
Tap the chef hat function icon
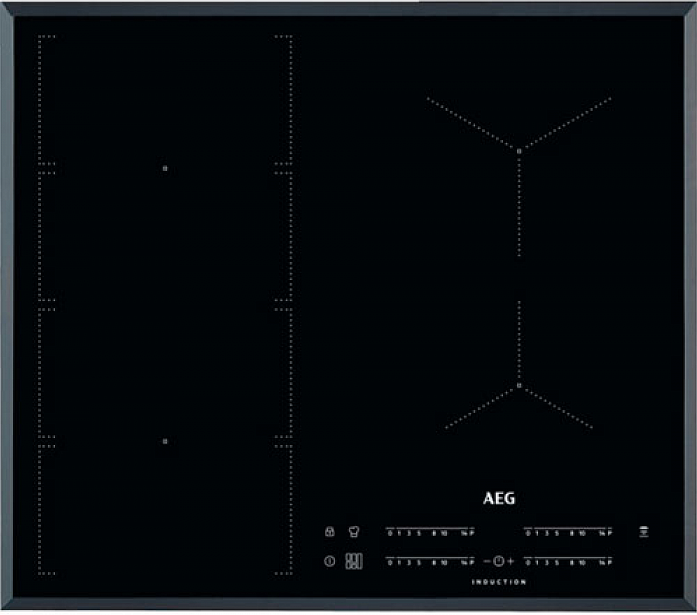click(352, 532)
